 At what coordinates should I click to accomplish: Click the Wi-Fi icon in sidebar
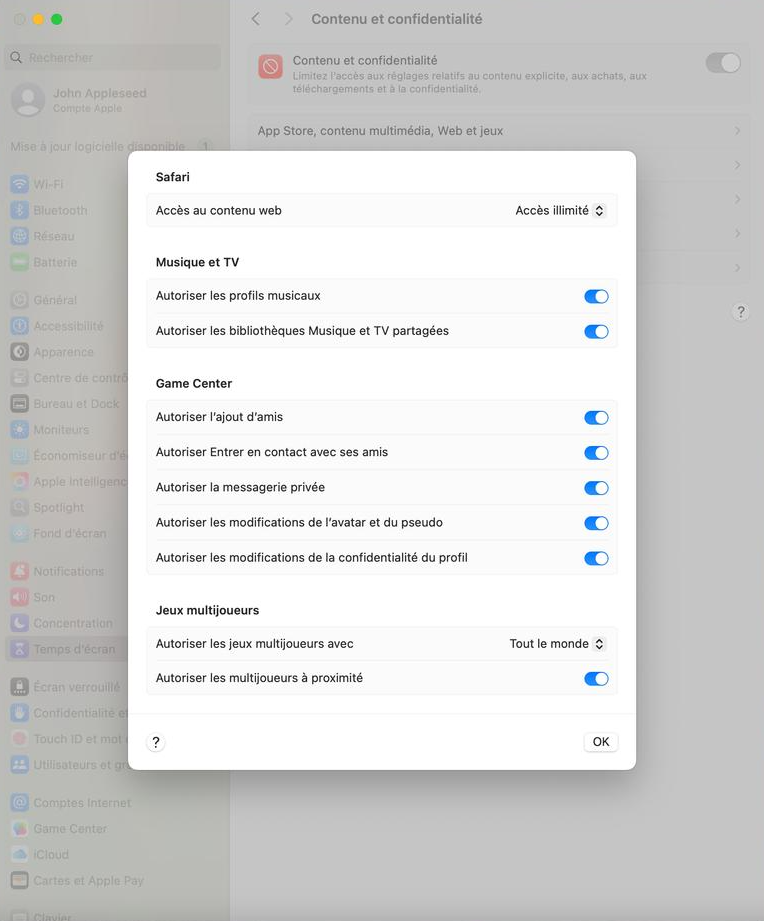tap(19, 184)
